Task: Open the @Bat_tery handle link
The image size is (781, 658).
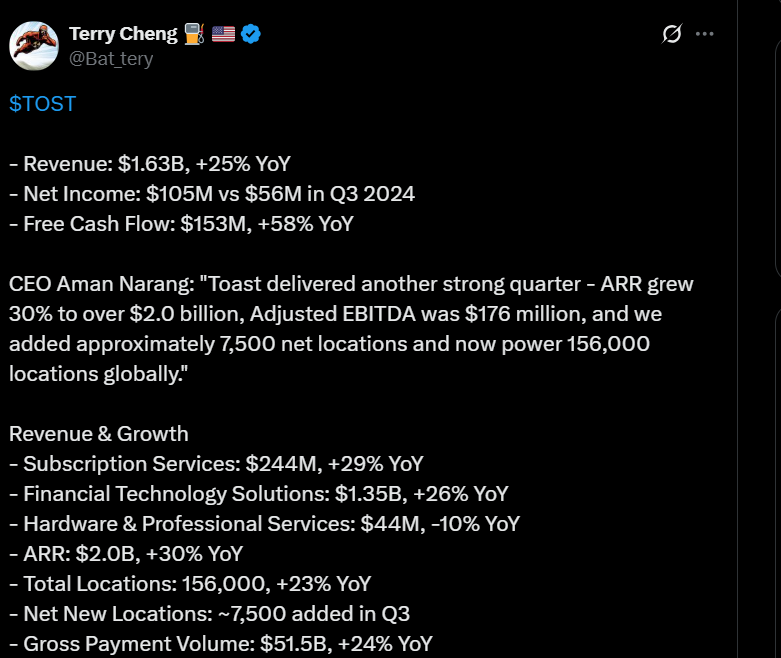Action: click(111, 59)
